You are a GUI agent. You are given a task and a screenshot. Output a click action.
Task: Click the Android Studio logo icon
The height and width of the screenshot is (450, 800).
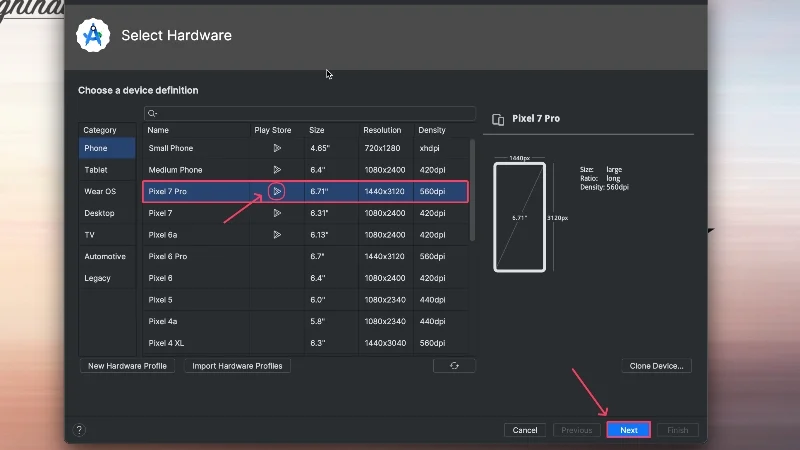click(x=93, y=35)
